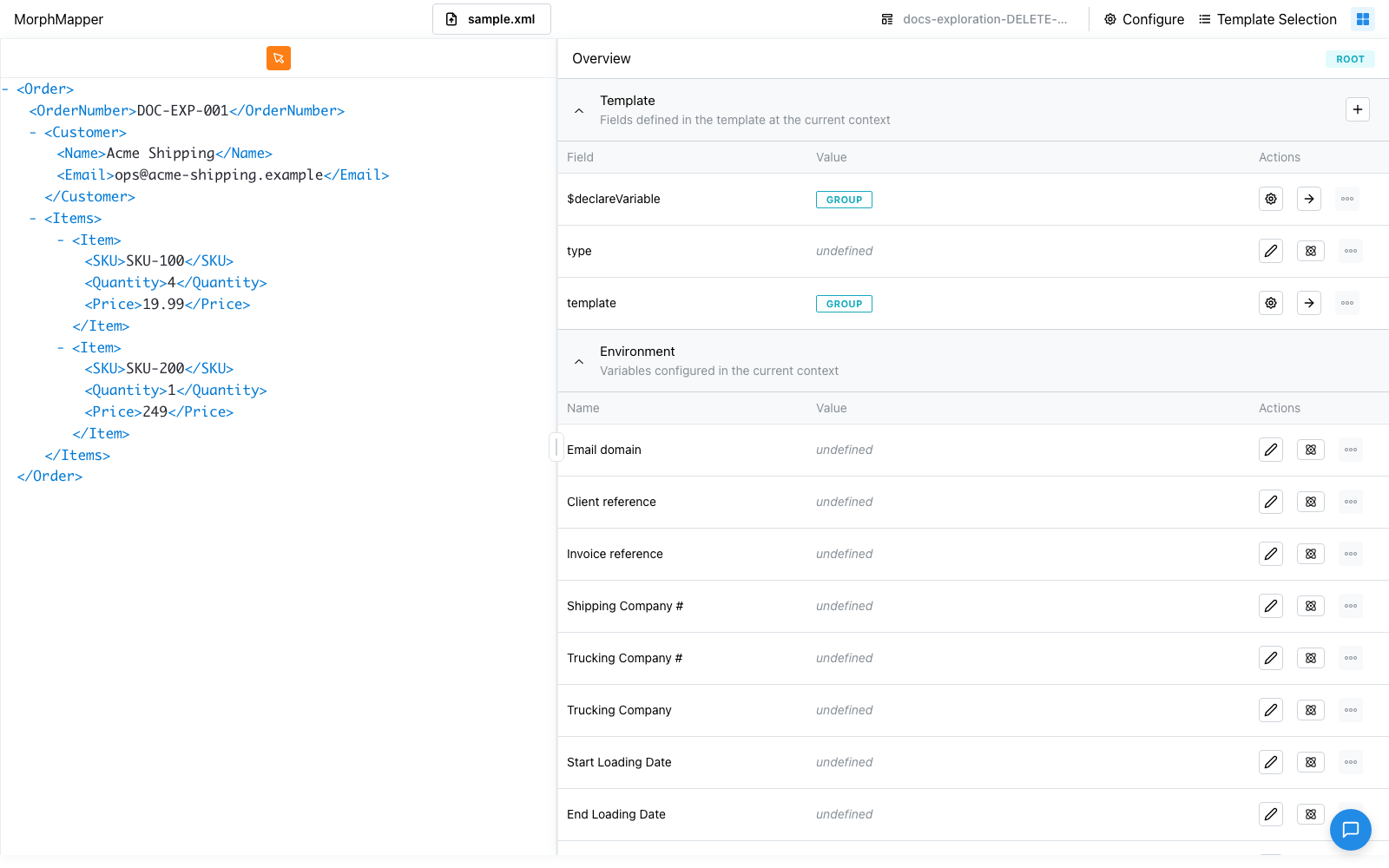Collapse the SKU-100 Item node
Image resolution: width=1389 pixels, height=868 pixels.
coord(61,240)
